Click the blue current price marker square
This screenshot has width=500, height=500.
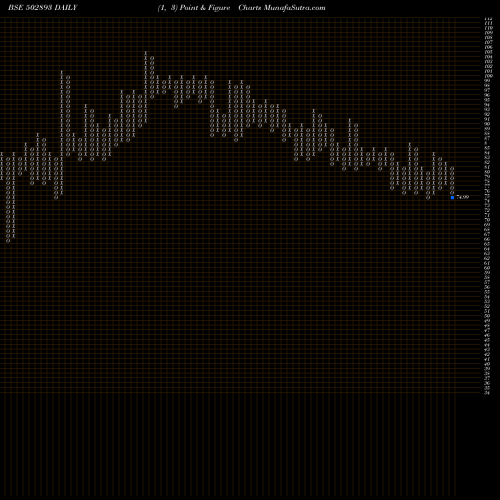pyautogui.click(x=452, y=197)
